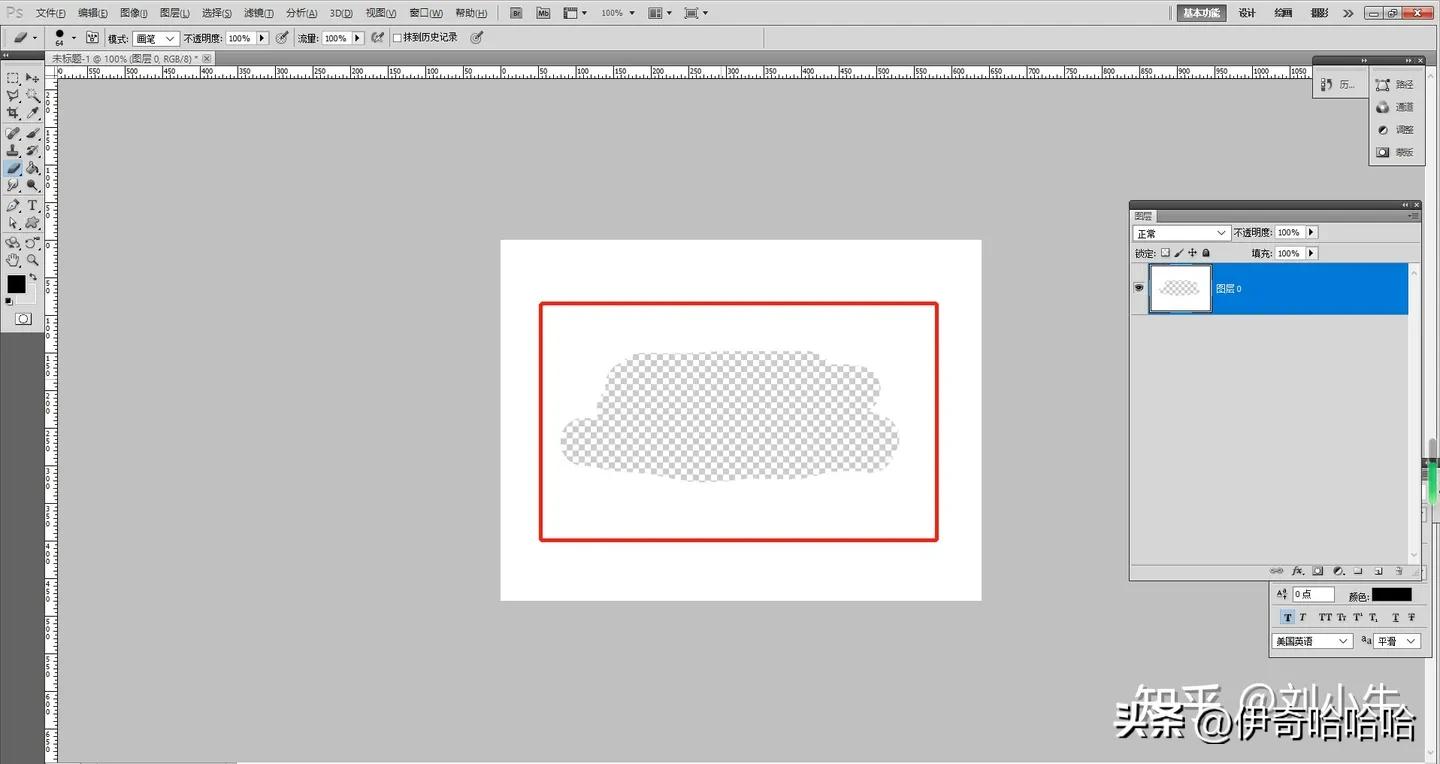
Task: Toggle faux bold in character panel
Action: (x=1287, y=617)
